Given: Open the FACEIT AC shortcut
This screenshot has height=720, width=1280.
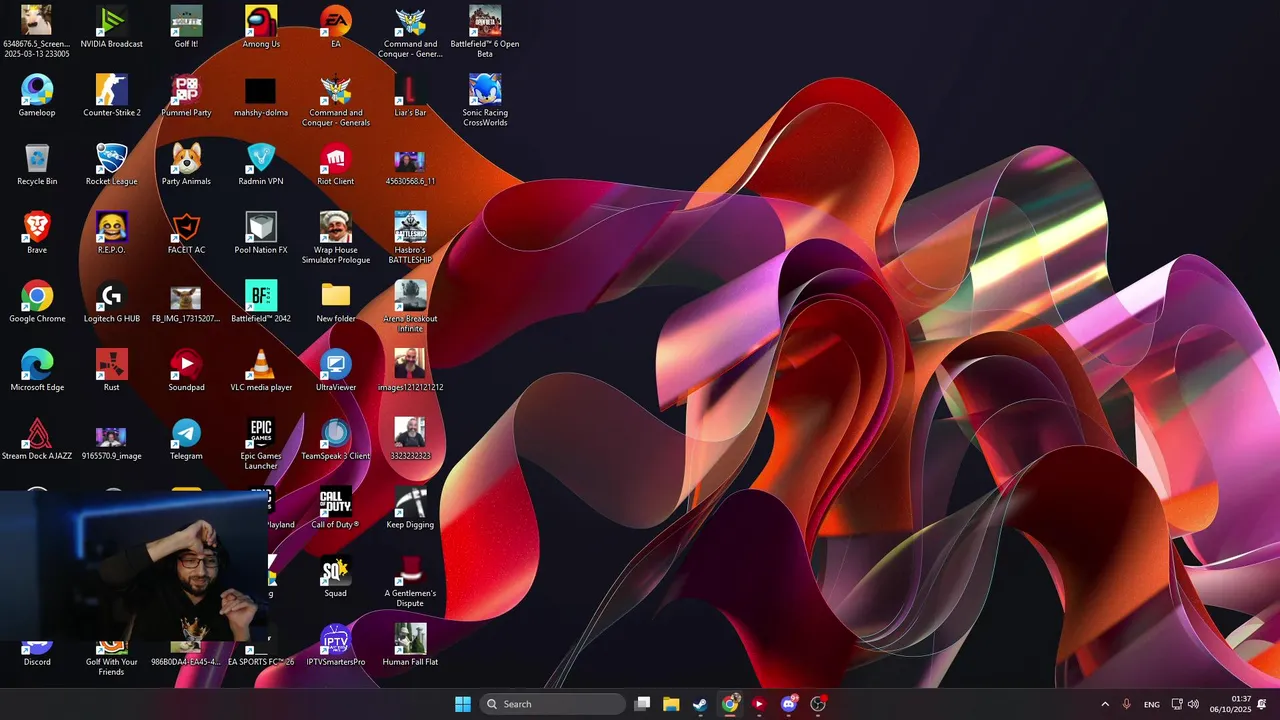Looking at the screenshot, I should tap(186, 233).
